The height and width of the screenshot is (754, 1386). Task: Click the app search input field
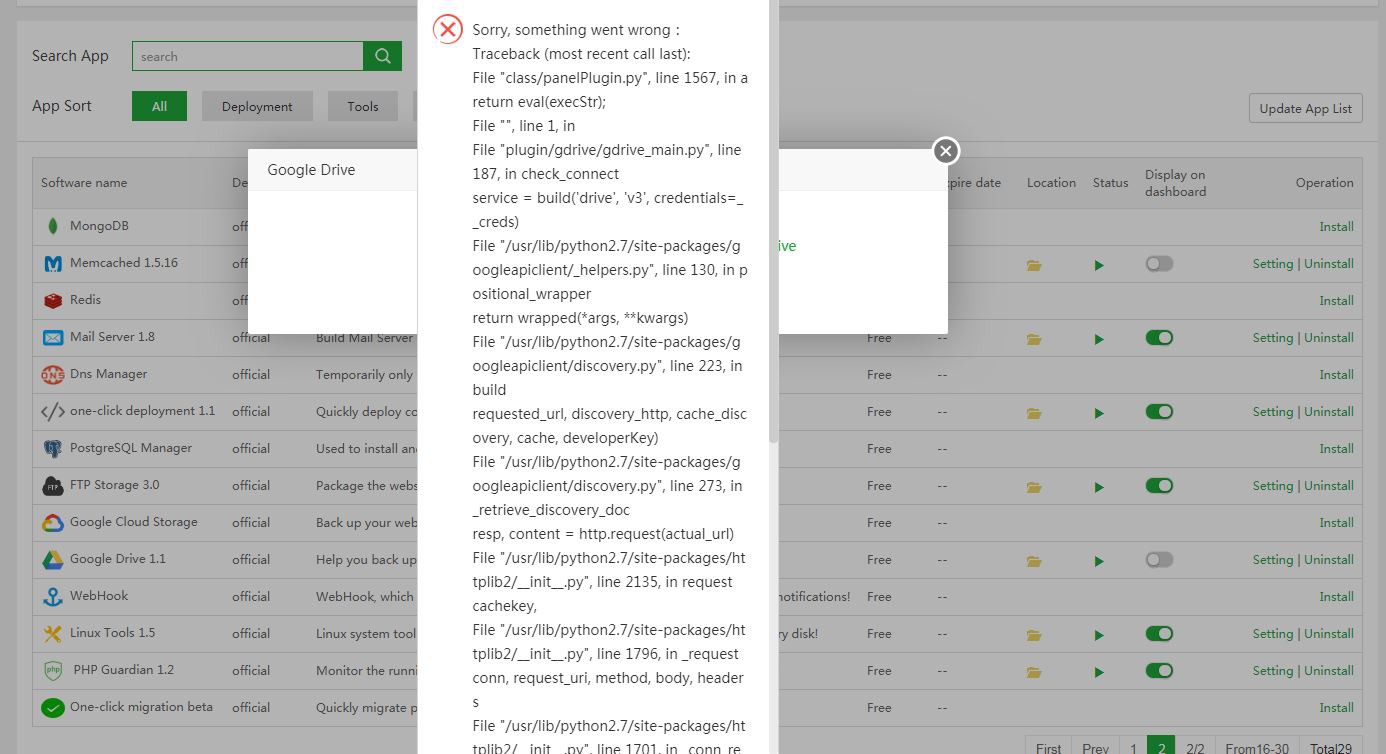coord(247,57)
